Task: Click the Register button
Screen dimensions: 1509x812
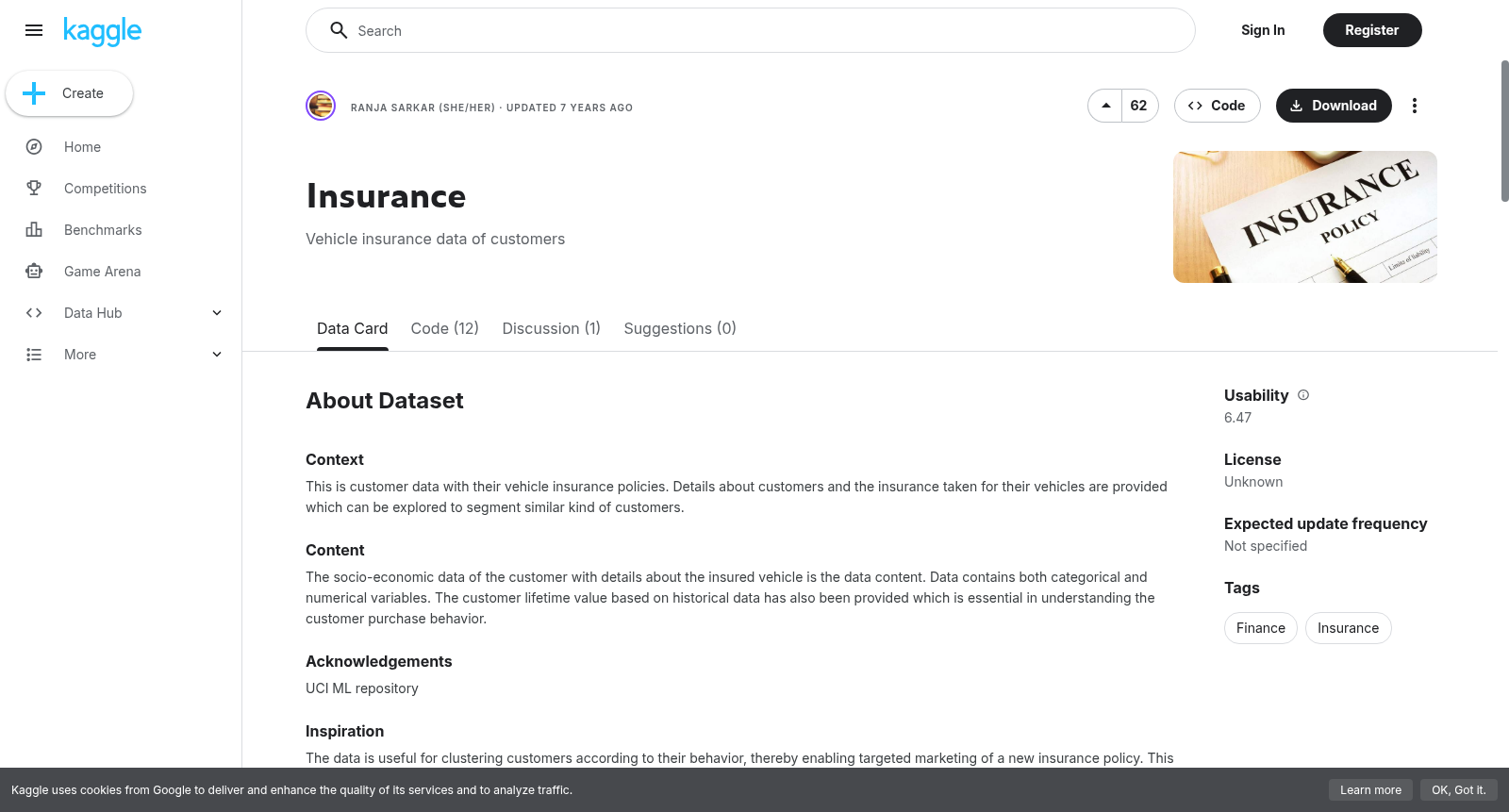Action: (1372, 30)
